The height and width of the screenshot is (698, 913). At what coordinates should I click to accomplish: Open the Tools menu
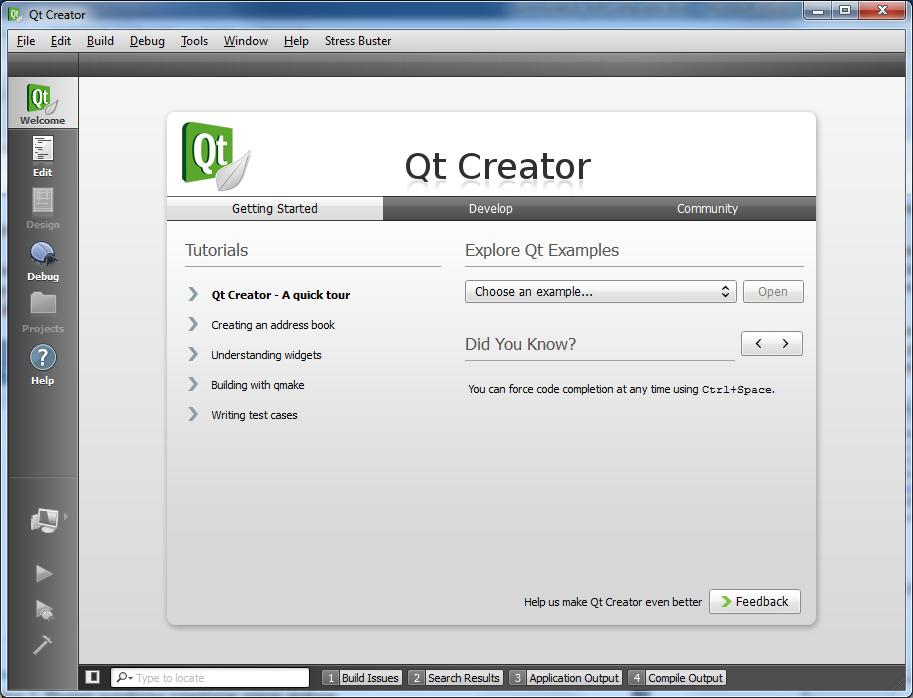[x=194, y=41]
